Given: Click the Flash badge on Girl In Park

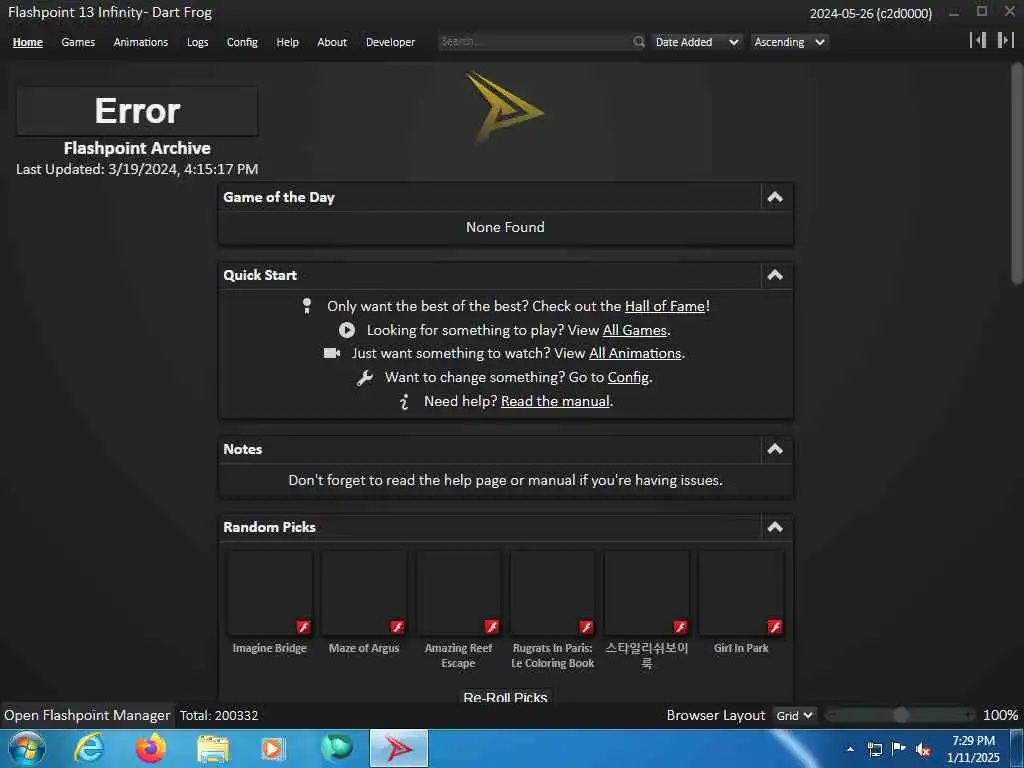Looking at the screenshot, I should pos(775,627).
